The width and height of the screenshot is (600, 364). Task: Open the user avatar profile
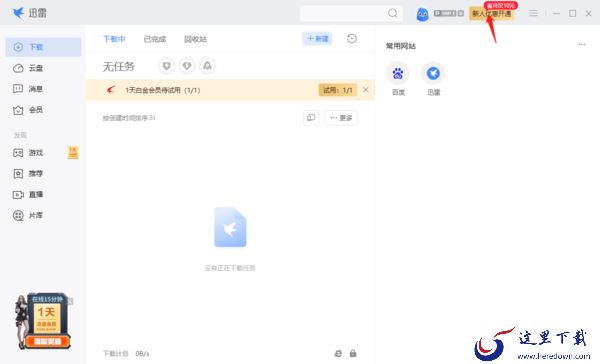[x=422, y=14]
